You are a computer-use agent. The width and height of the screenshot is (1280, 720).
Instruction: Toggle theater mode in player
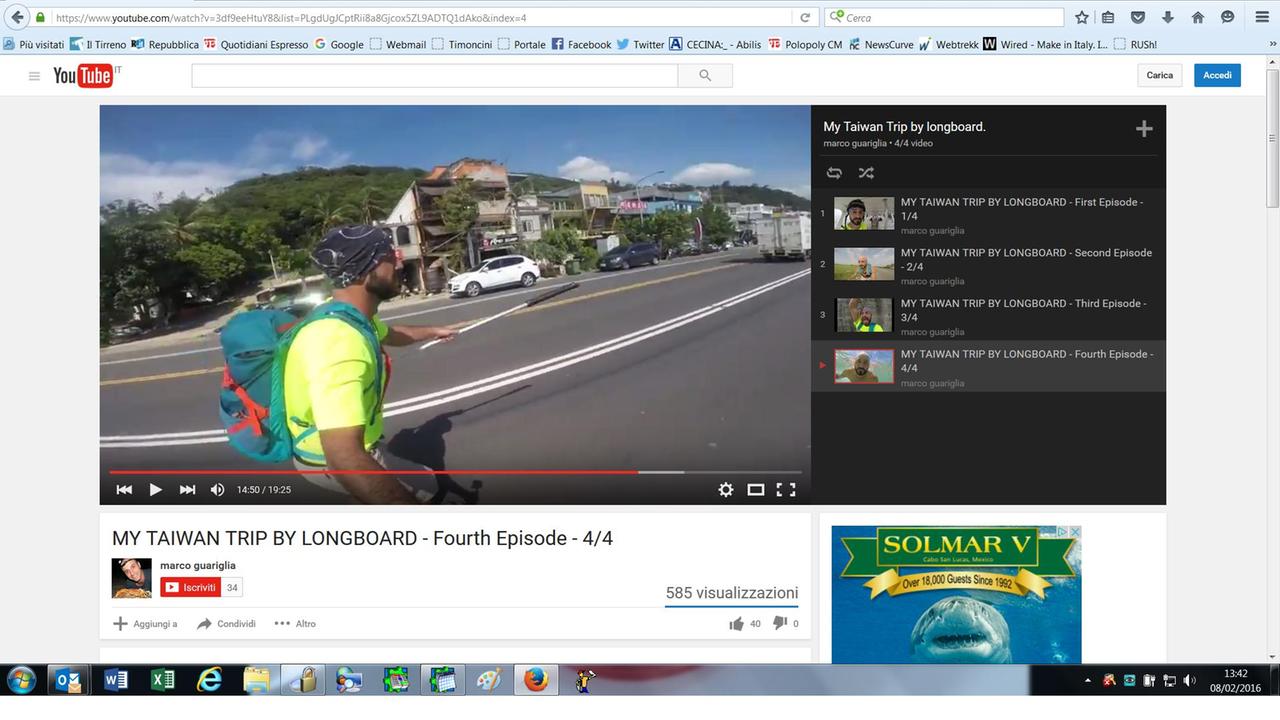click(x=756, y=489)
